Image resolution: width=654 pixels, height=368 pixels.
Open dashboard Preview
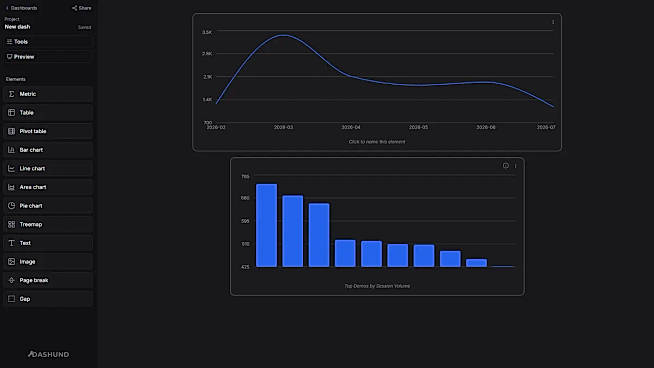[48, 57]
